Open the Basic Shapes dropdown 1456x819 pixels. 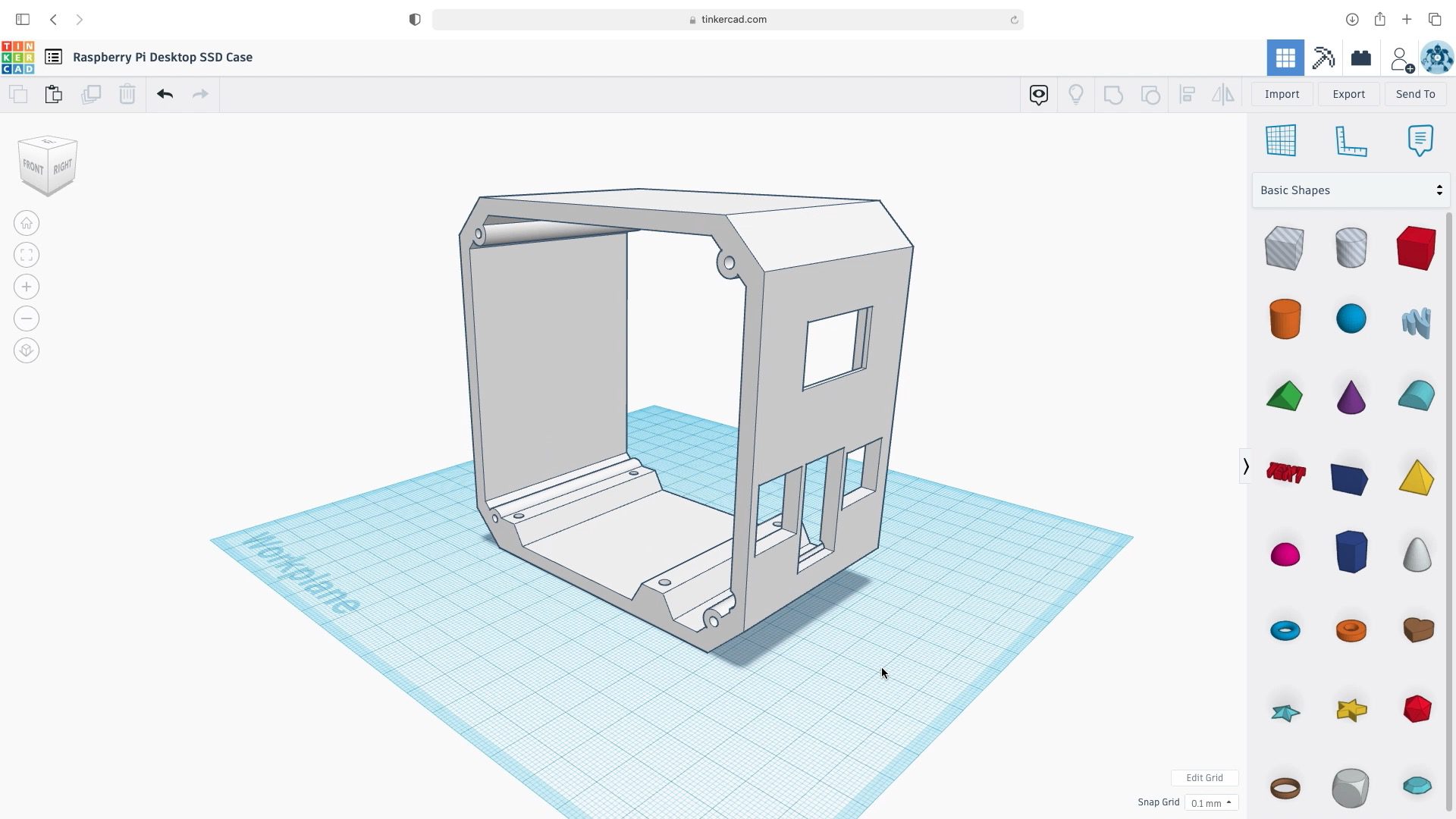pyautogui.click(x=1351, y=190)
